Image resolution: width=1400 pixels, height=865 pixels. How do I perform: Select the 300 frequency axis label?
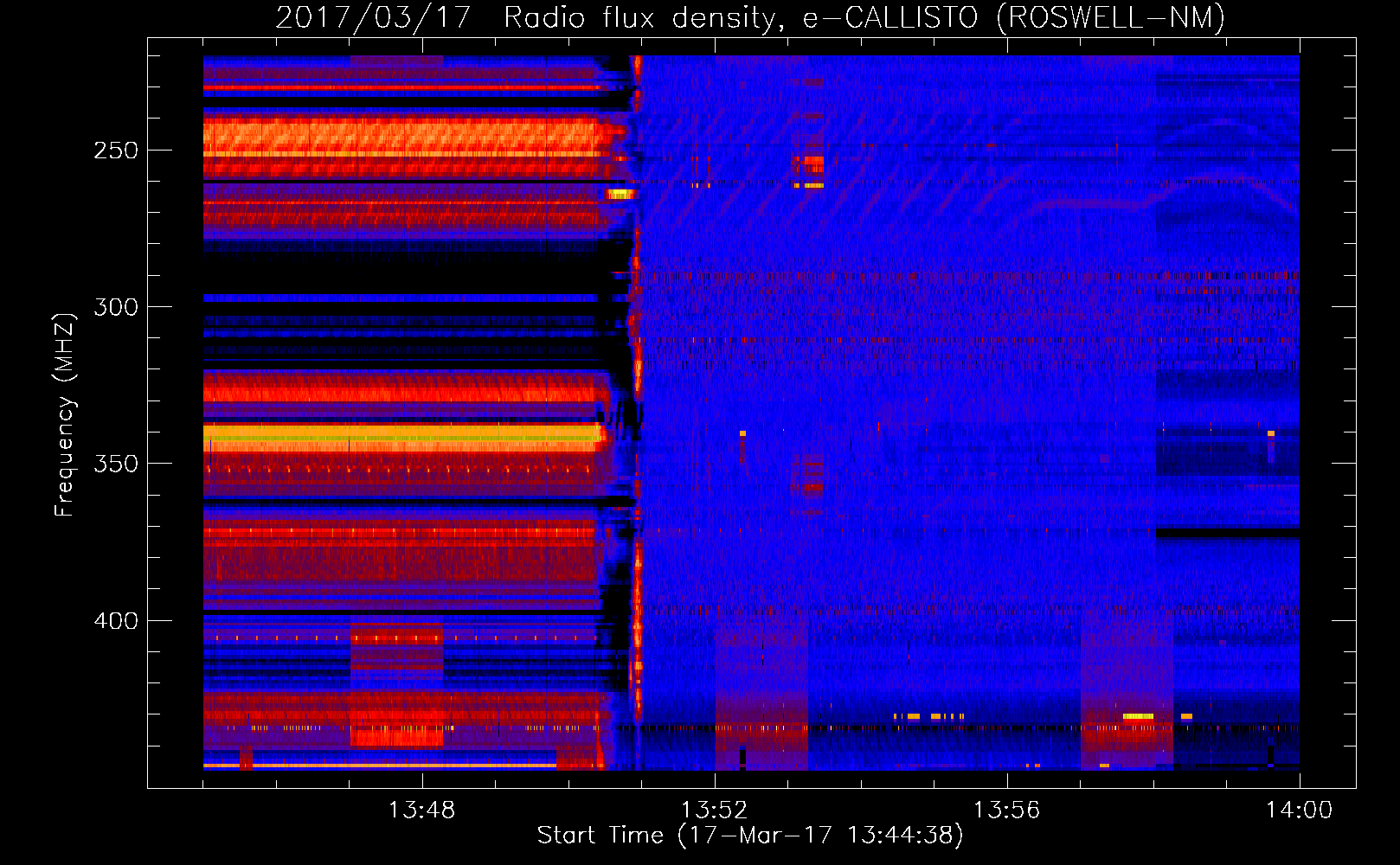point(116,307)
